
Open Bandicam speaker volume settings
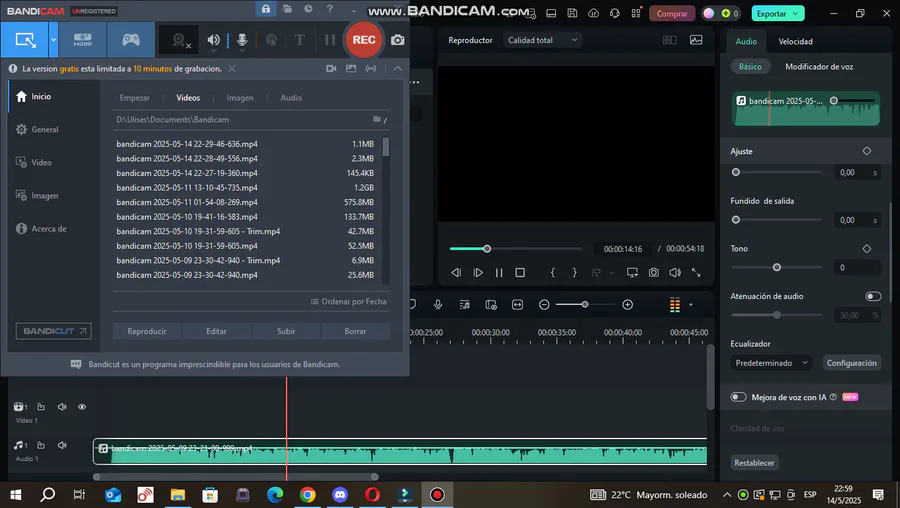(214, 40)
